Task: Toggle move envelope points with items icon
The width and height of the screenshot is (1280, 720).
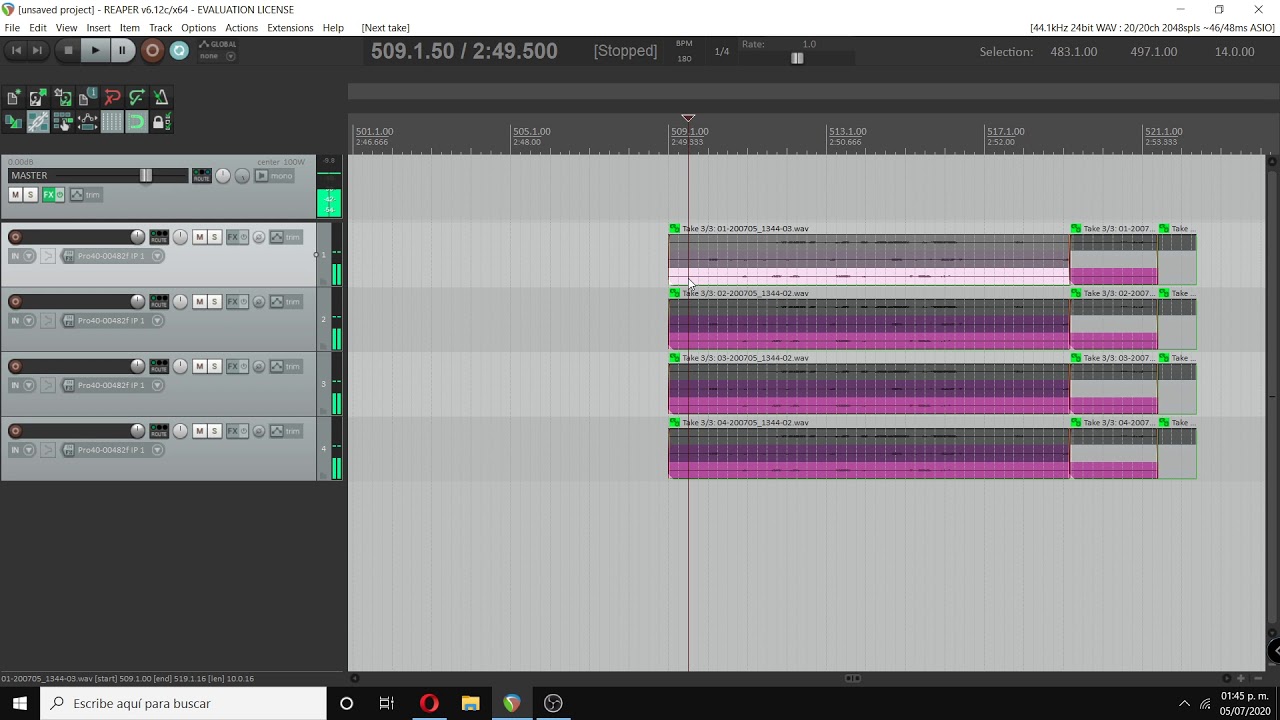Action: pos(87,122)
